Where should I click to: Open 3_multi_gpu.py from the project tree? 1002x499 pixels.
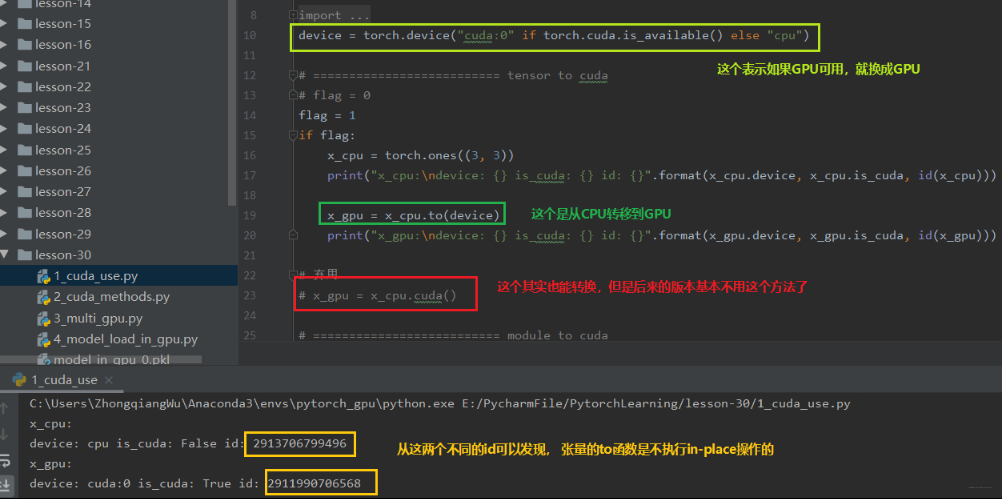tap(98, 318)
